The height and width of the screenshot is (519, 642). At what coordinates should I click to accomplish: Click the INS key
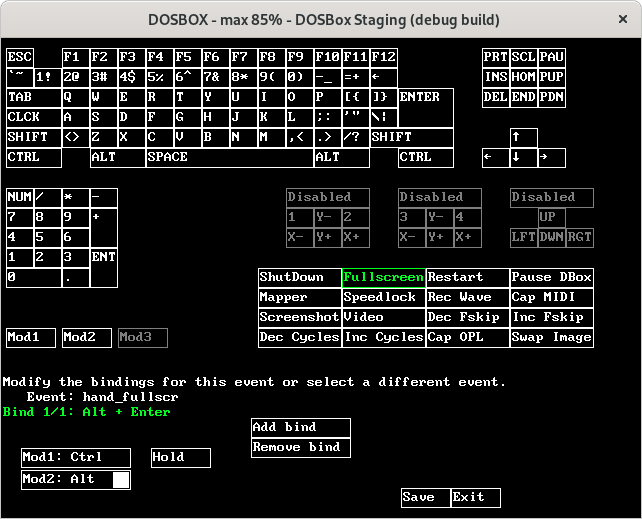[x=496, y=77]
